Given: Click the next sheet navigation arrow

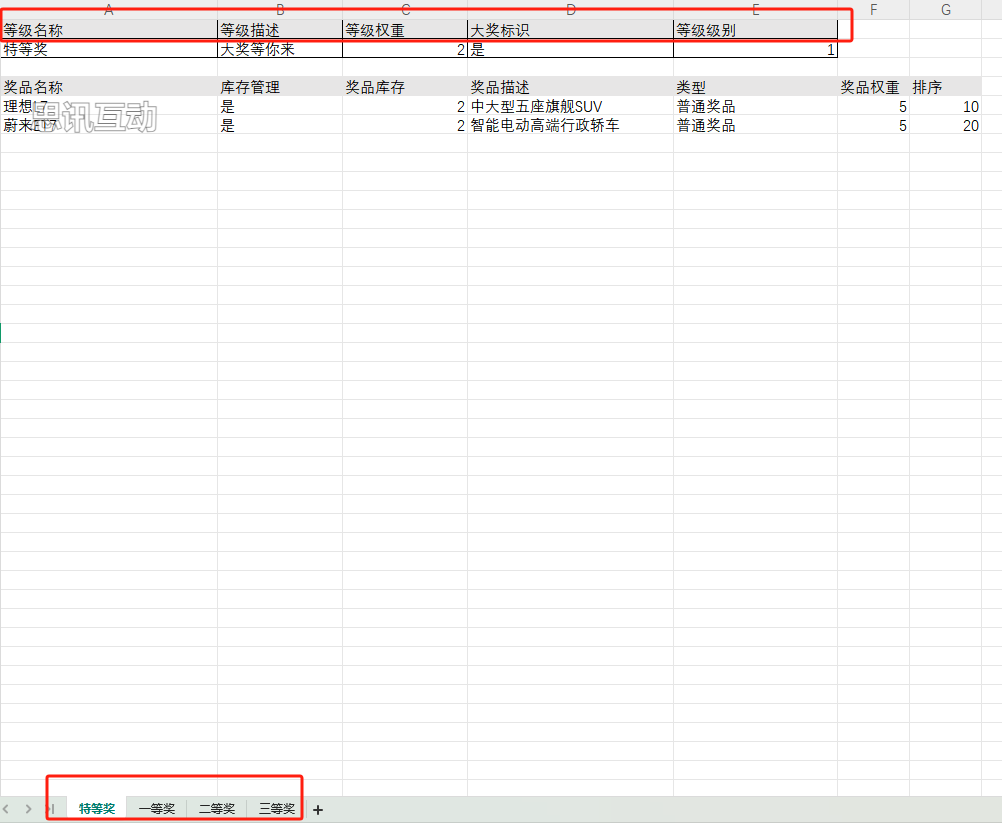Looking at the screenshot, I should tap(28, 809).
